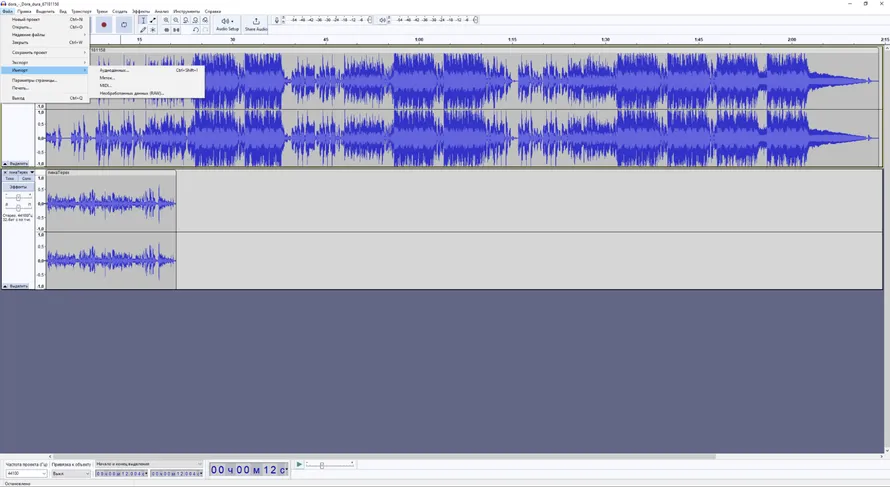Adjust pan slider on second track
890x487 pixels.
18,208
